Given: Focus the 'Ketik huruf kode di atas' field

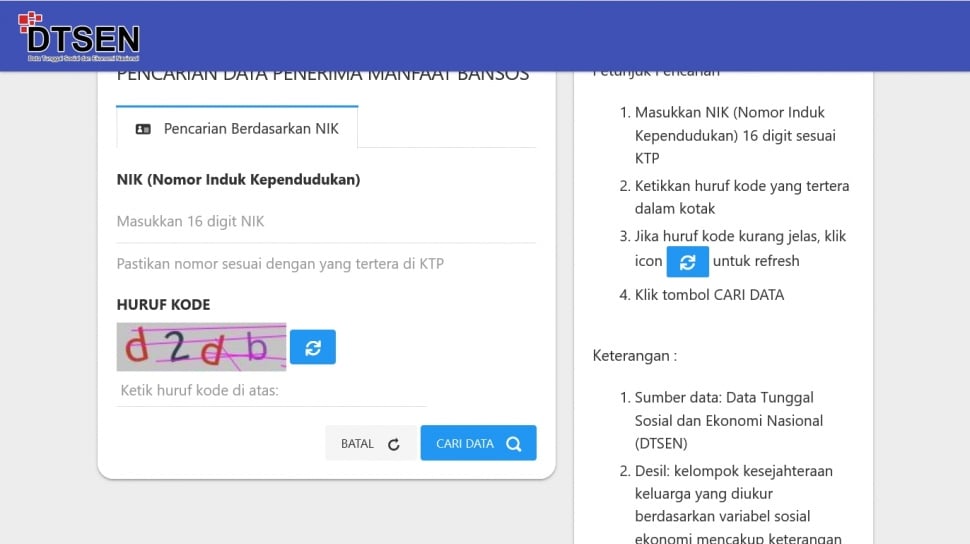Looking at the screenshot, I should pyautogui.click(x=271, y=390).
